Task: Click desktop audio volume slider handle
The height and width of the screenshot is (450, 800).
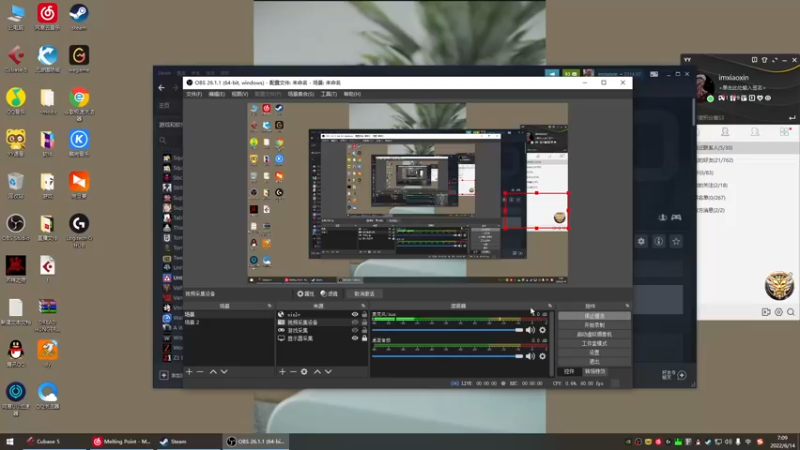Action: pyautogui.click(x=519, y=356)
